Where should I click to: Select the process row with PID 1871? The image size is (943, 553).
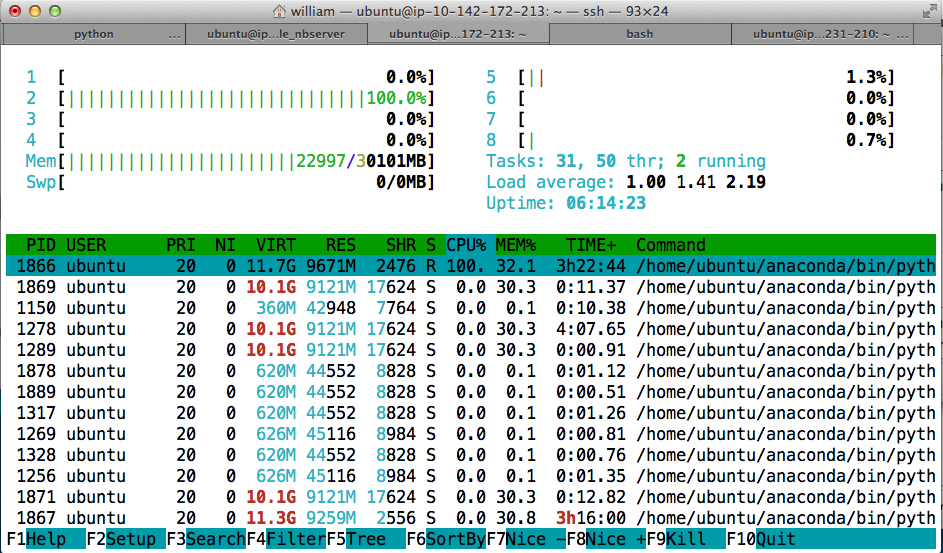click(471, 497)
